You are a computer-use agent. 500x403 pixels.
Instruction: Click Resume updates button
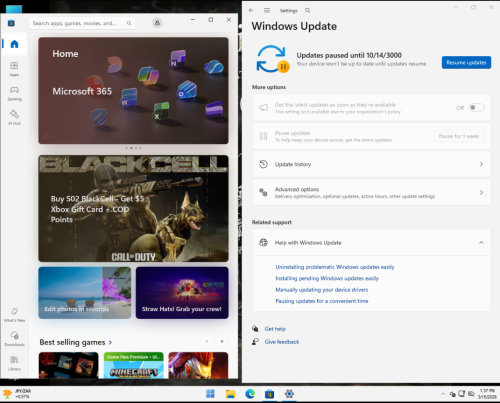point(466,62)
